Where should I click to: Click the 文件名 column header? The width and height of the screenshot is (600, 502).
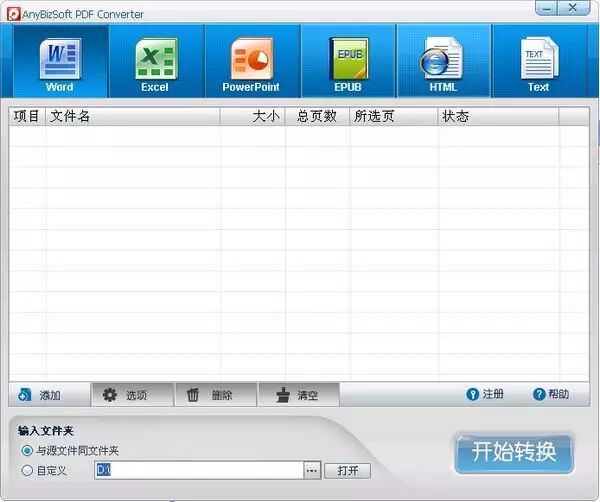point(133,116)
